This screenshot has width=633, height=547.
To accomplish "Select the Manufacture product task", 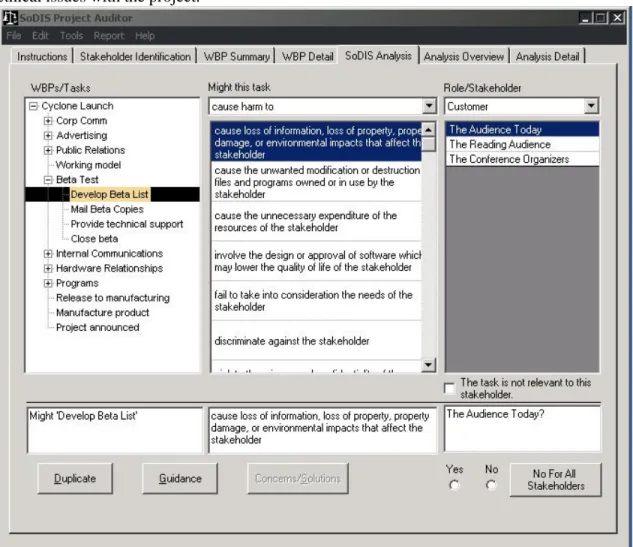I will (103, 313).
